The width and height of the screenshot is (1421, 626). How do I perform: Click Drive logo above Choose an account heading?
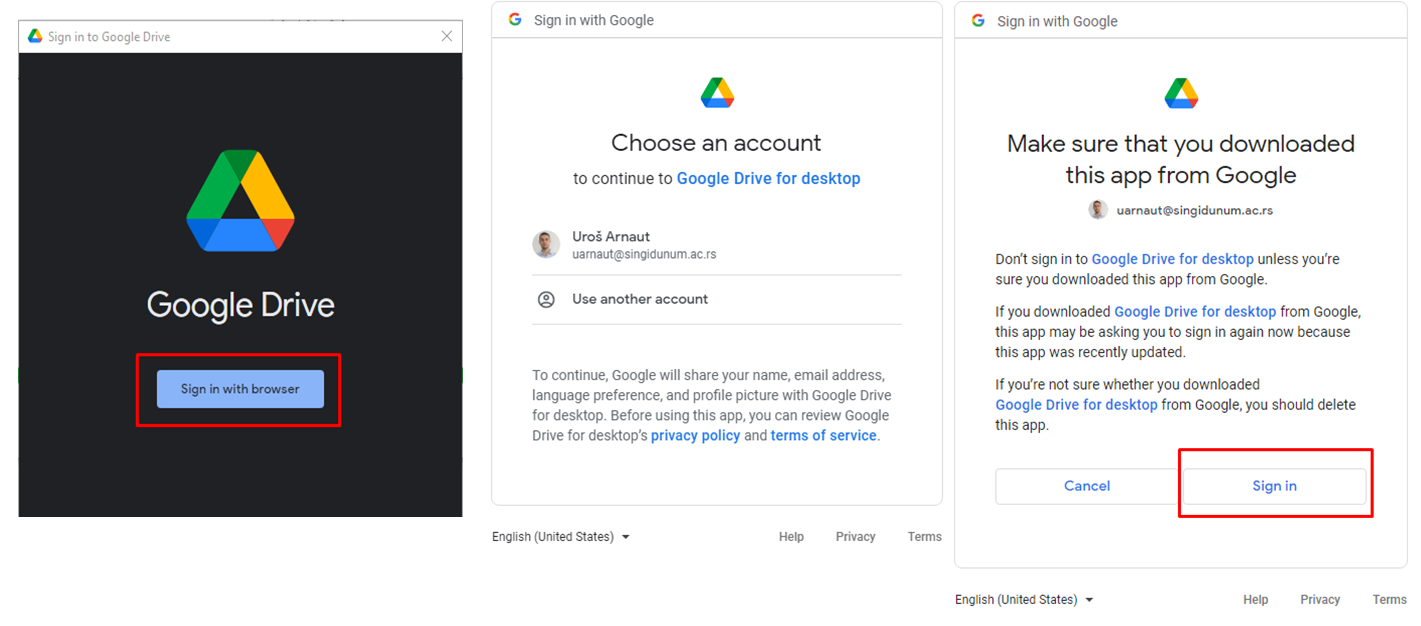[x=717, y=93]
